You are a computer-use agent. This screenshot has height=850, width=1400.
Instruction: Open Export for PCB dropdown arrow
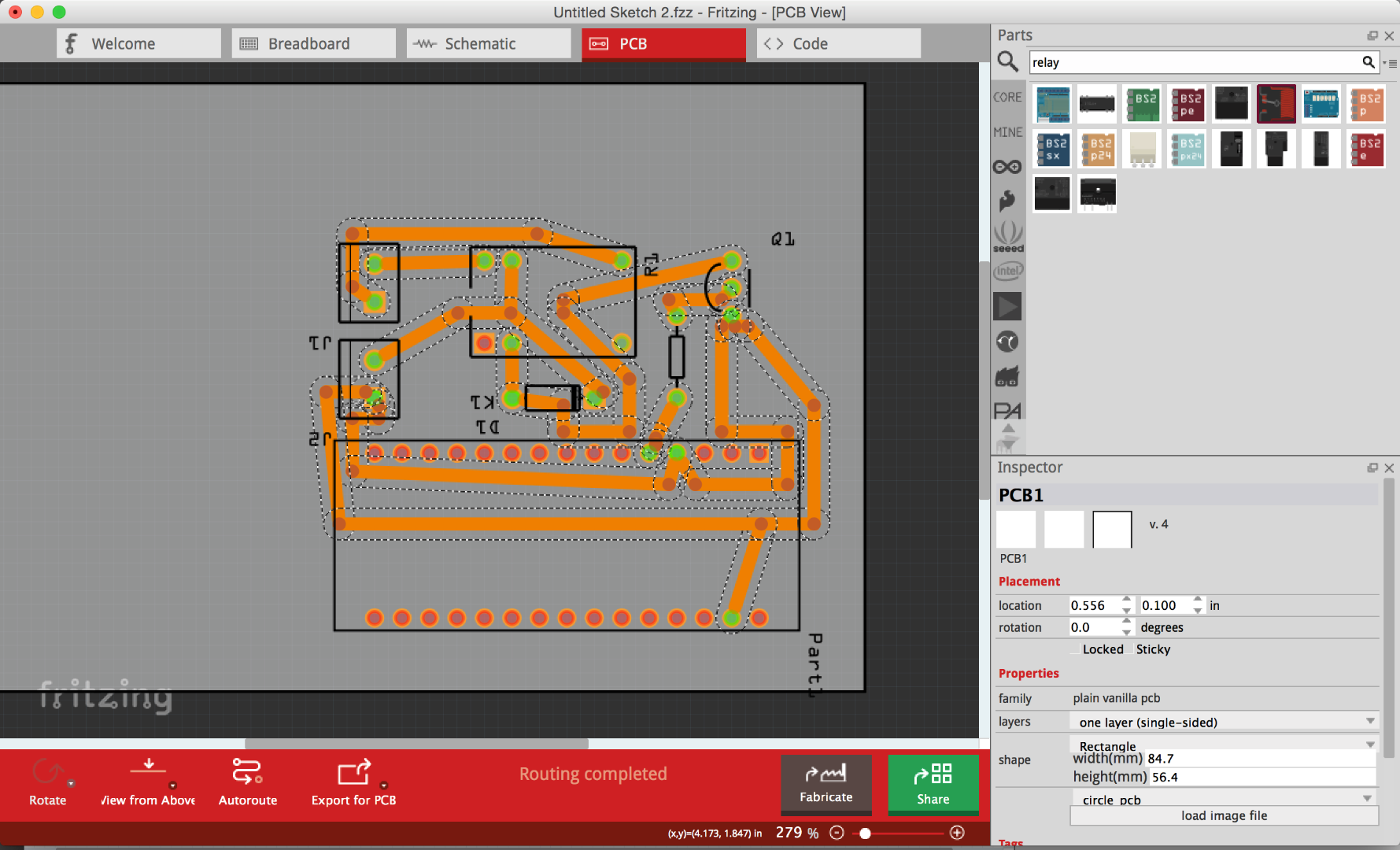(x=384, y=785)
